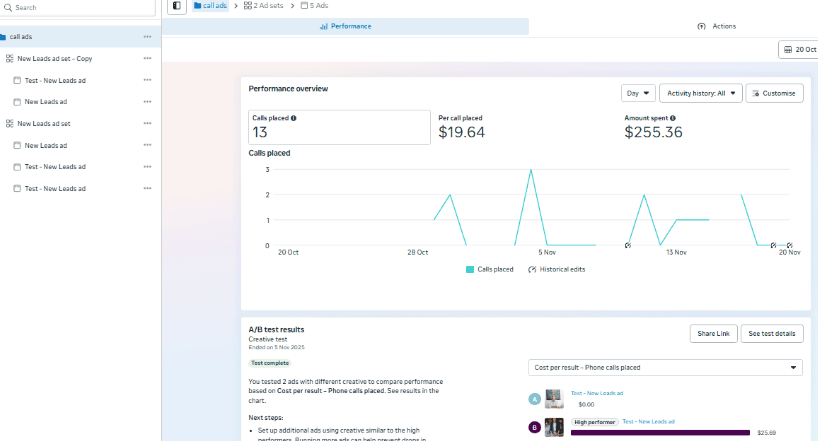This screenshot has height=441, width=834.
Task: Click the ad set icon for New Leads ad set
Action: pyautogui.click(x=9, y=123)
